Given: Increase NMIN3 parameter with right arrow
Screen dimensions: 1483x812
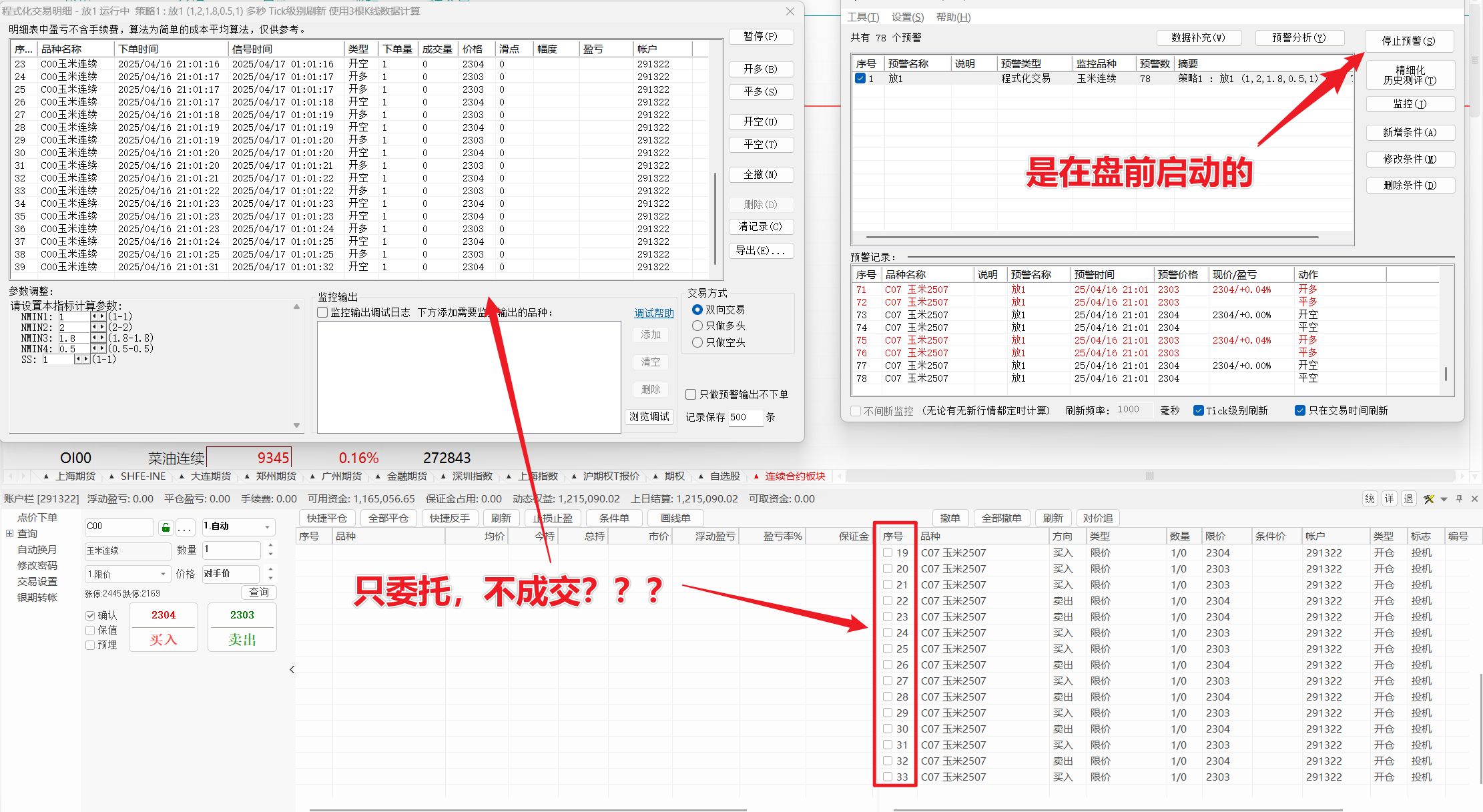Looking at the screenshot, I should click(x=102, y=338).
